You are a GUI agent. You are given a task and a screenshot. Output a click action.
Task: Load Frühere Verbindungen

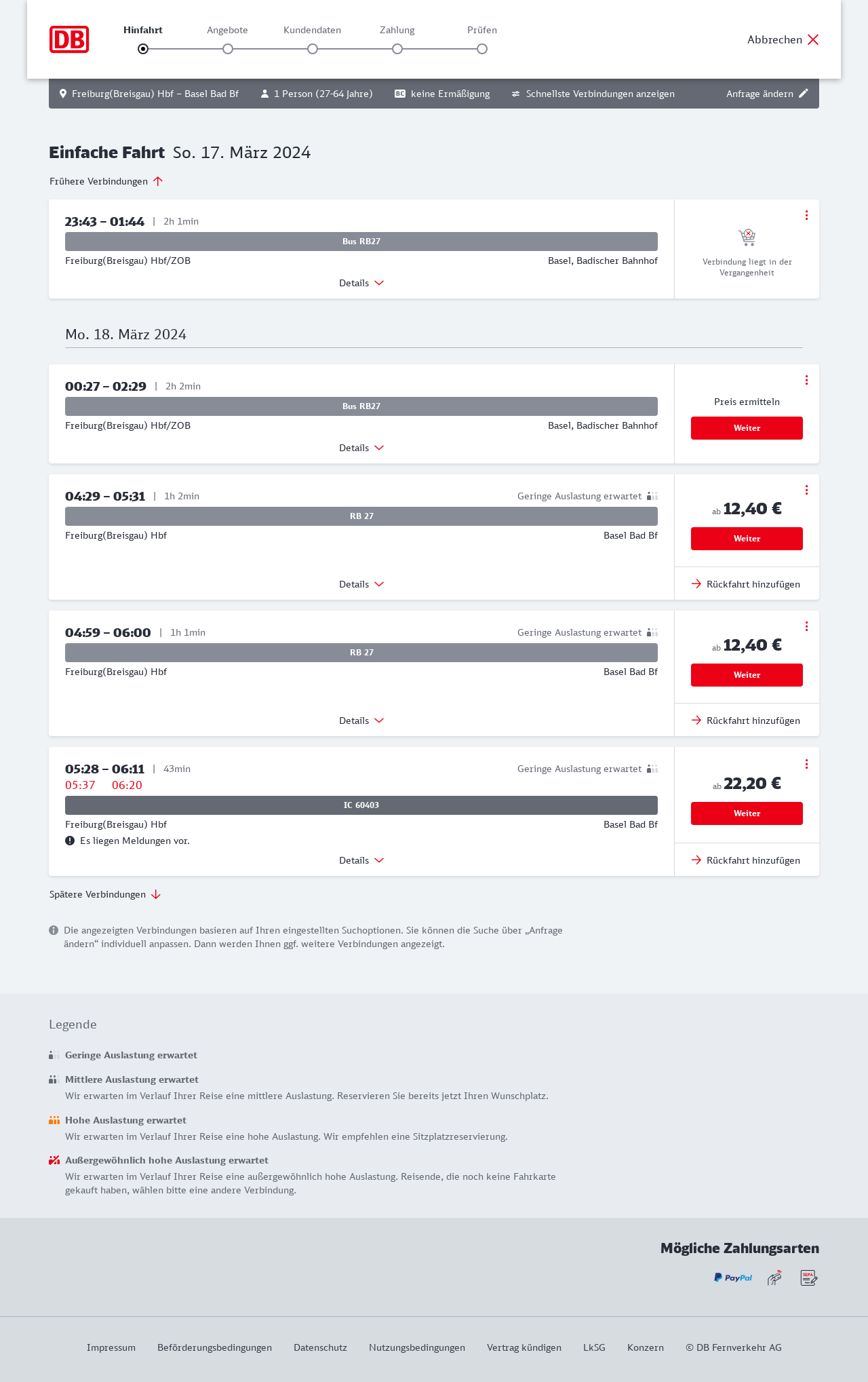click(x=106, y=181)
